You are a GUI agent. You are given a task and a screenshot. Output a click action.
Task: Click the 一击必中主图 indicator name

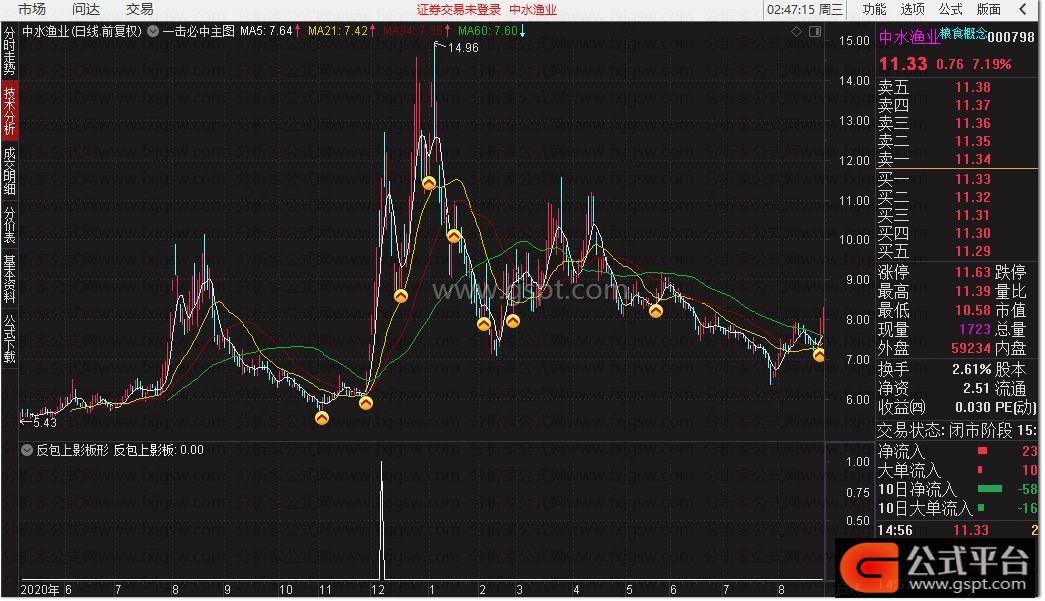click(x=199, y=31)
